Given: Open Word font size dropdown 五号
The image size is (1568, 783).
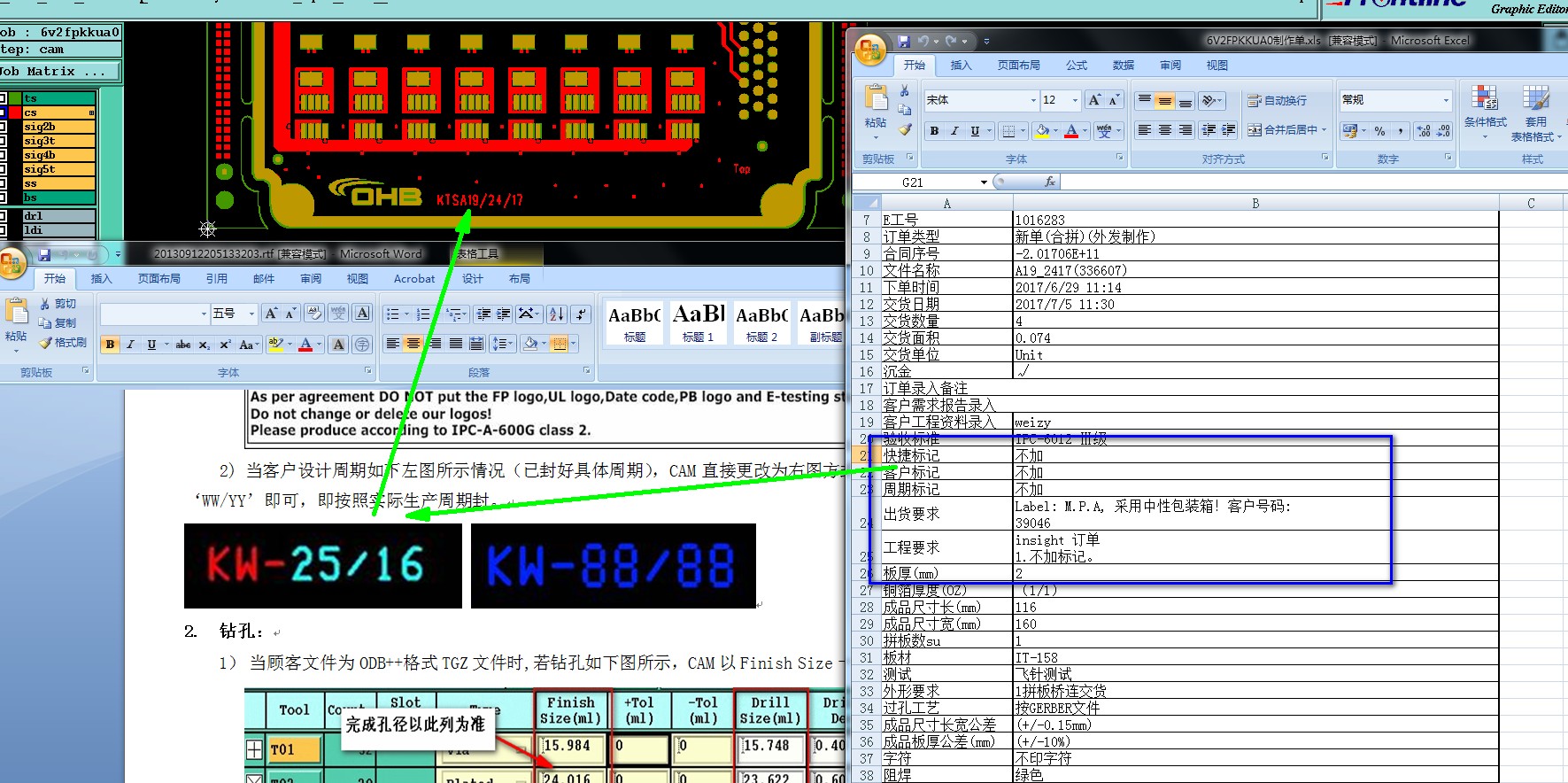Looking at the screenshot, I should coord(251,314).
